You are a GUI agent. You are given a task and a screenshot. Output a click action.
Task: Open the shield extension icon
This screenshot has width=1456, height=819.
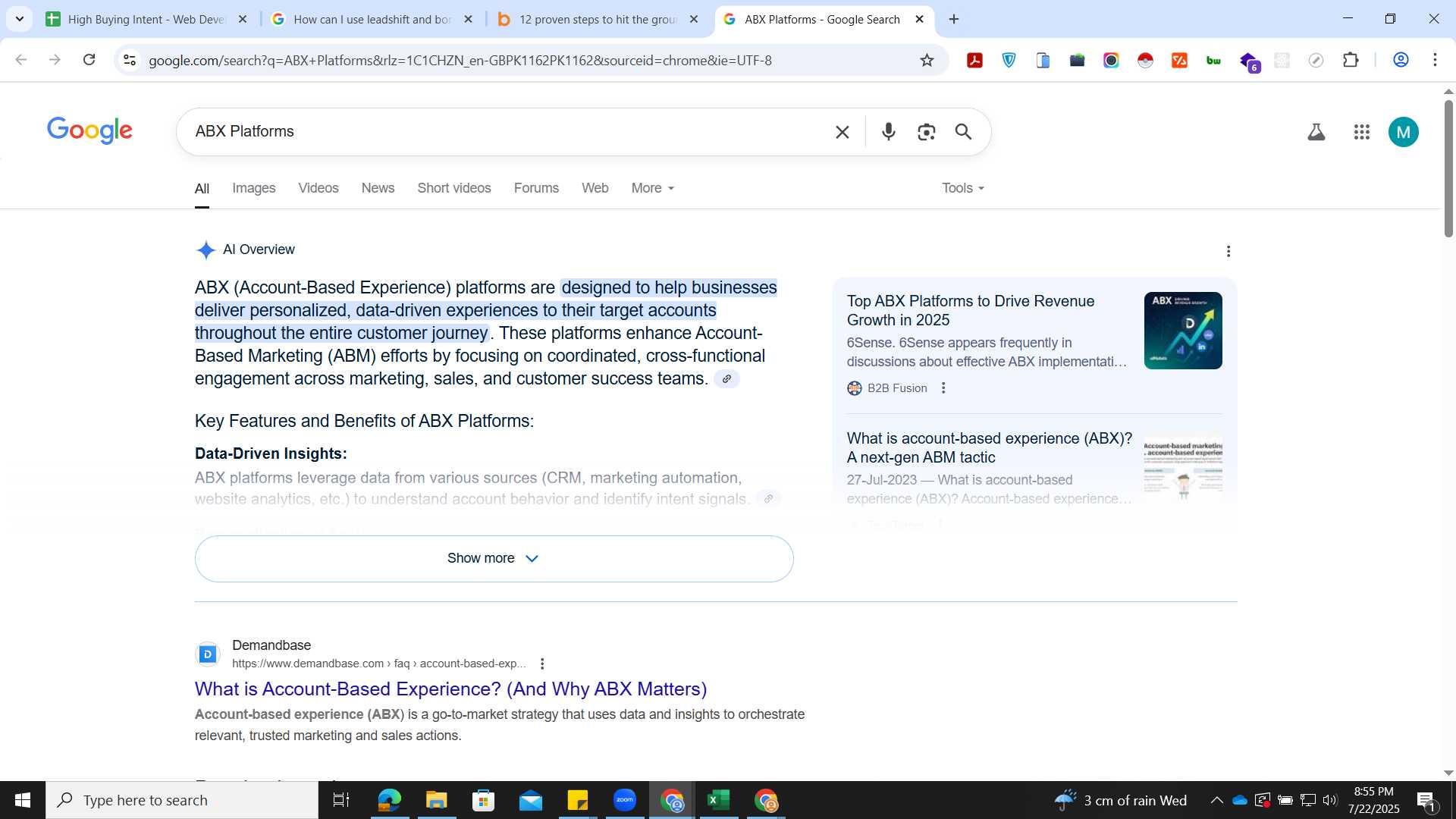(1009, 60)
